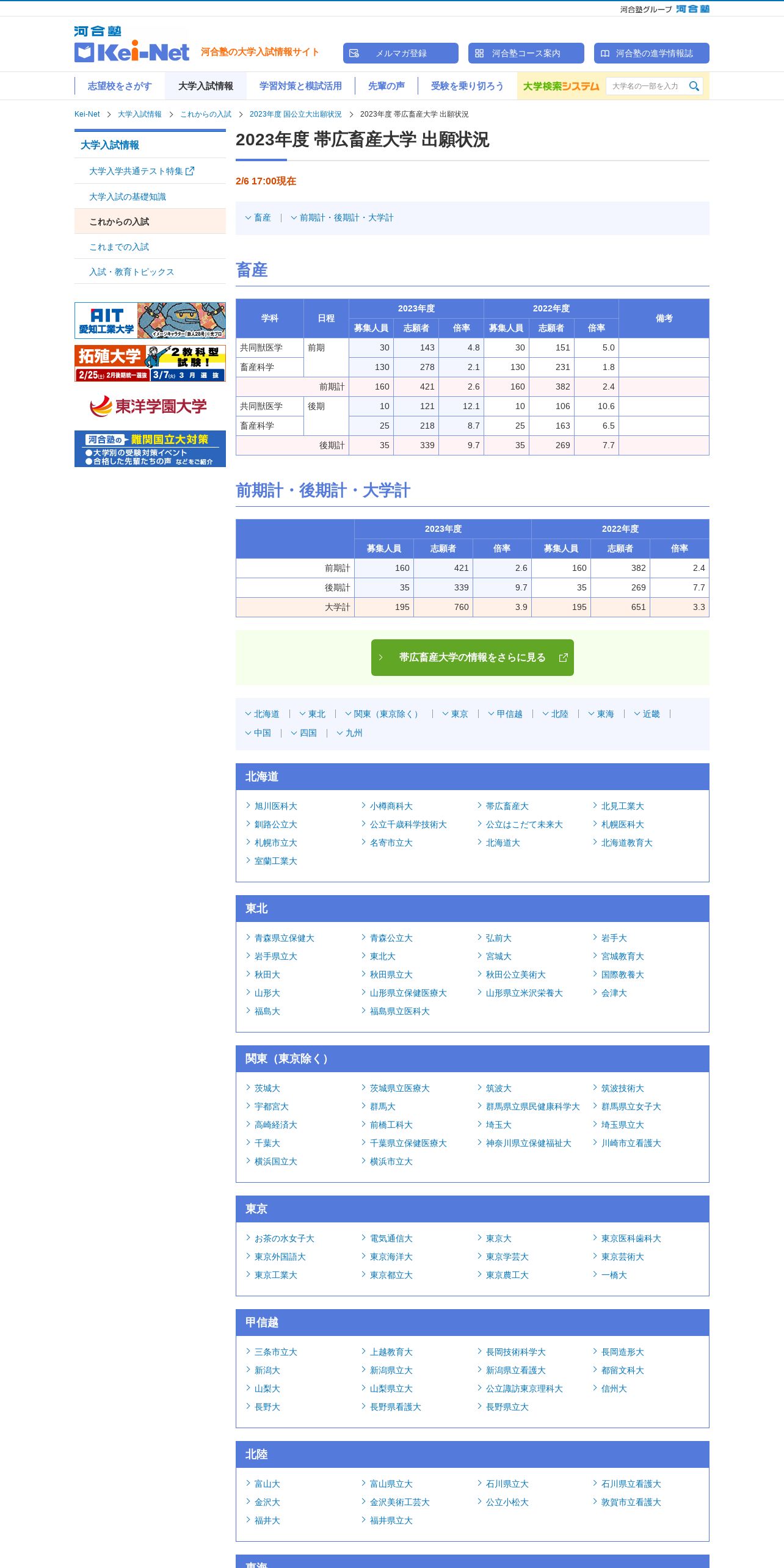Open 学習対策と模試活用 menu

click(x=300, y=86)
